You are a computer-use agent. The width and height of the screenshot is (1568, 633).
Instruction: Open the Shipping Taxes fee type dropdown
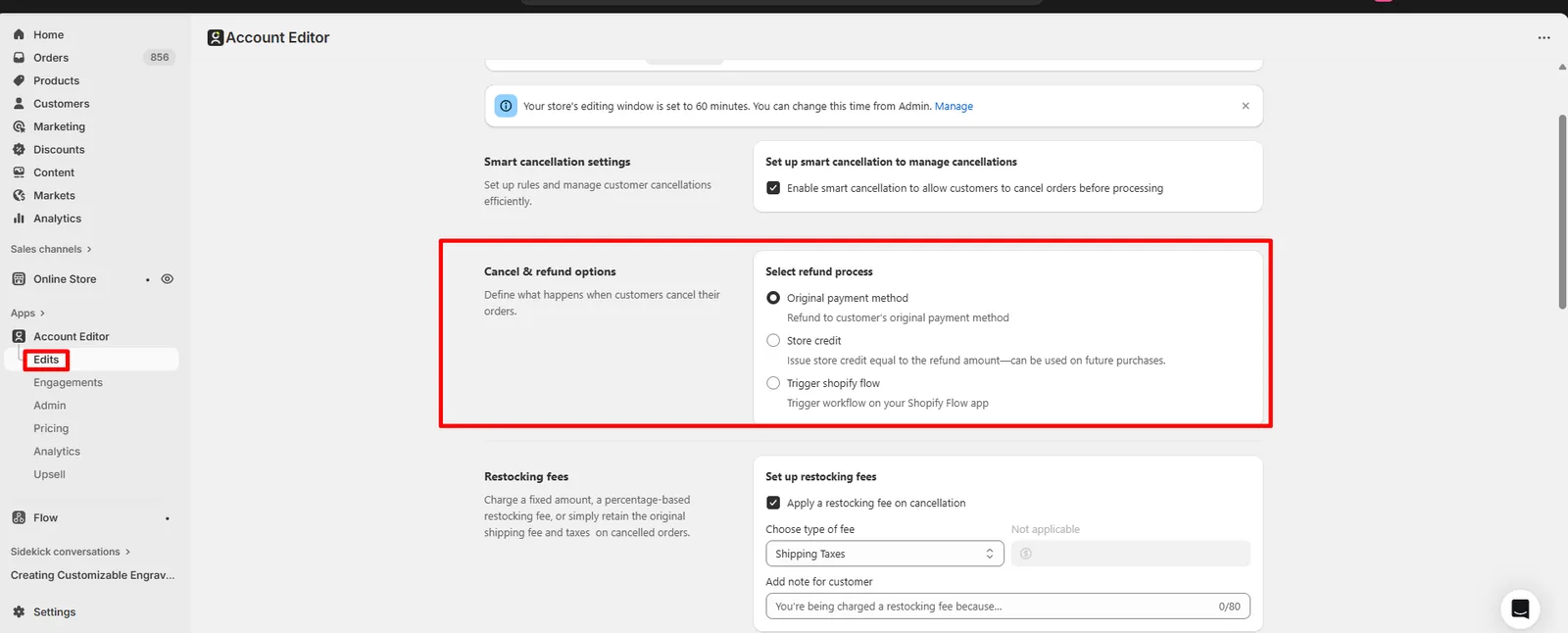coord(884,554)
